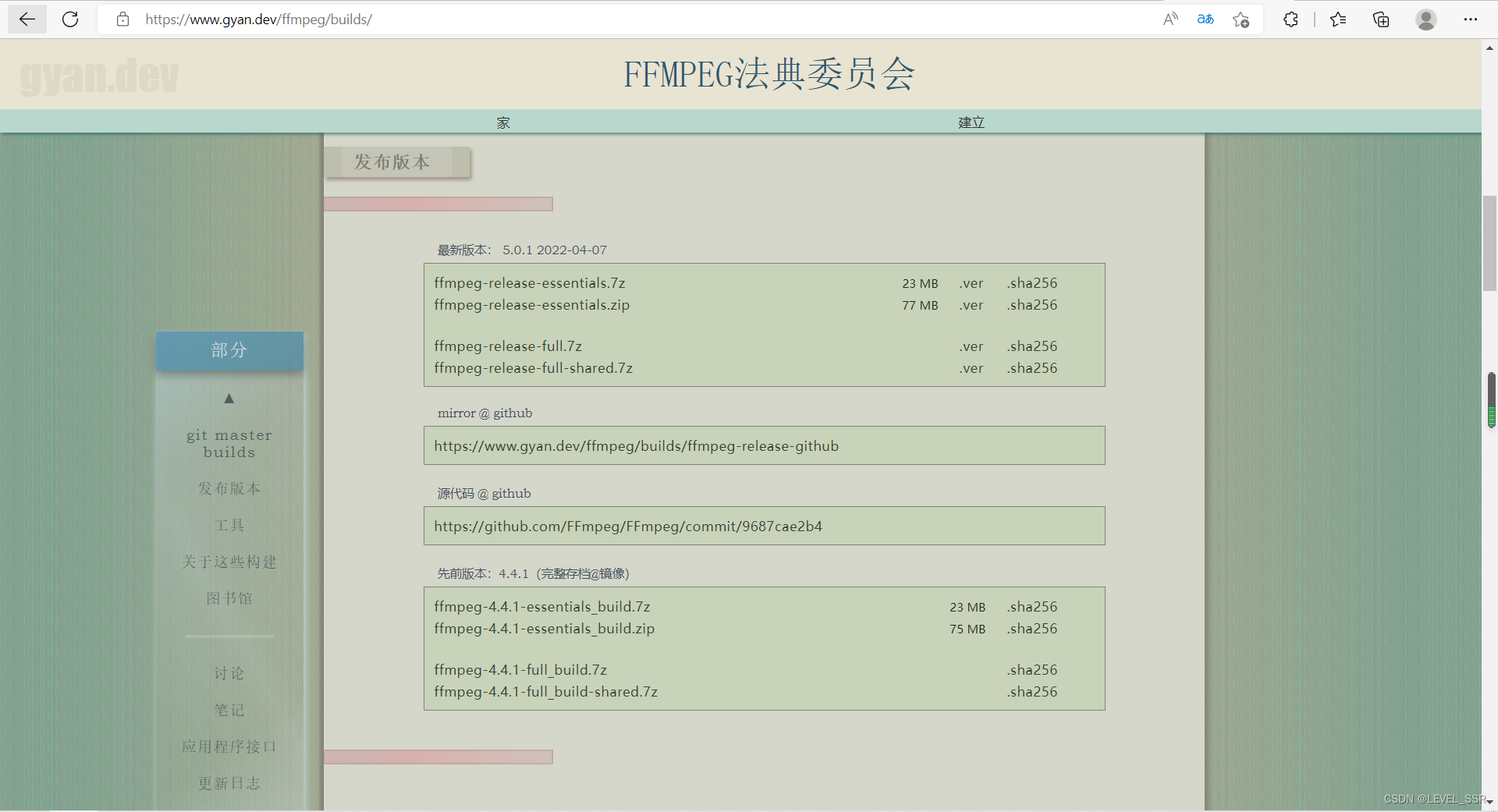The height and width of the screenshot is (812, 1498).
Task: Open .sha256 for 4.4.1-essentials_build.7z
Action: coord(1031,607)
